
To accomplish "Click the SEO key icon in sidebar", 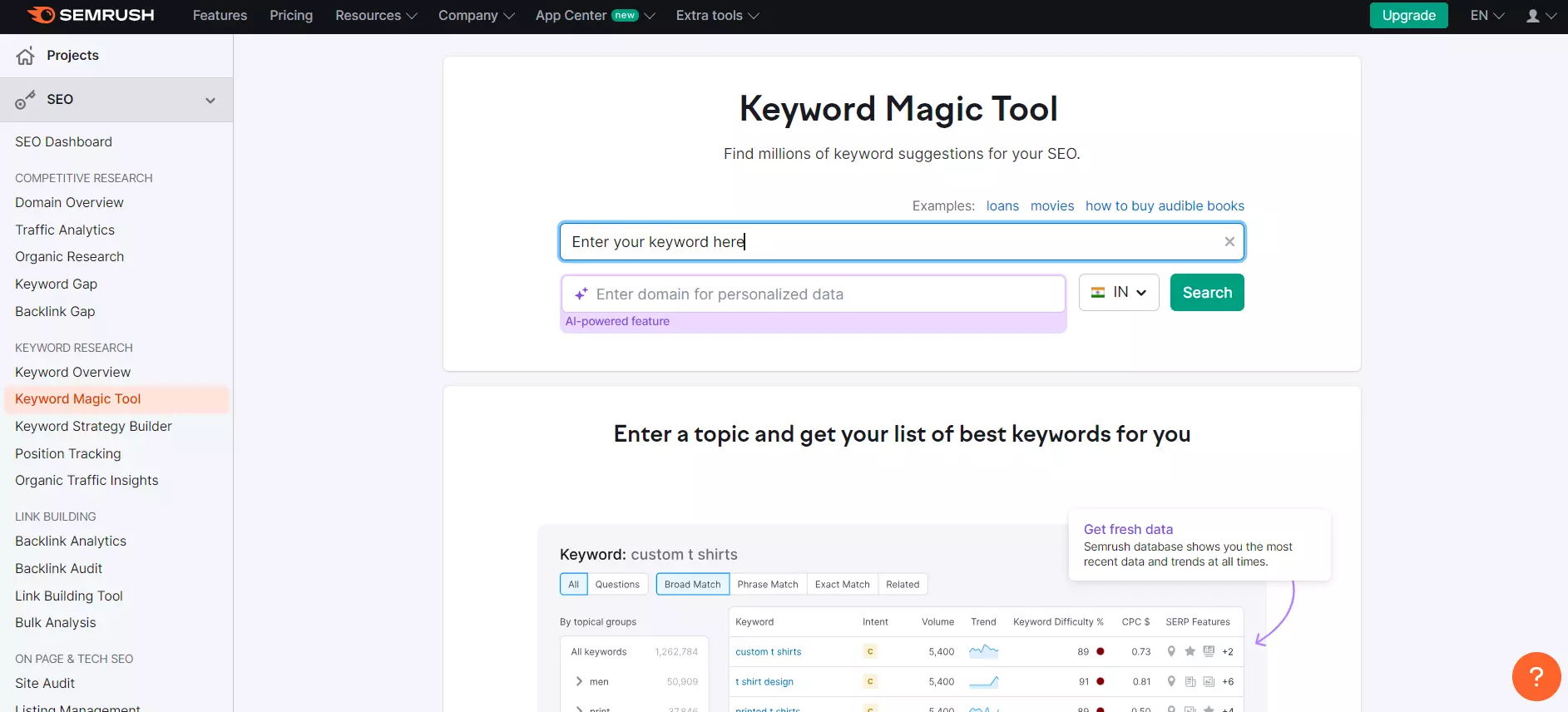I will pos(25,100).
